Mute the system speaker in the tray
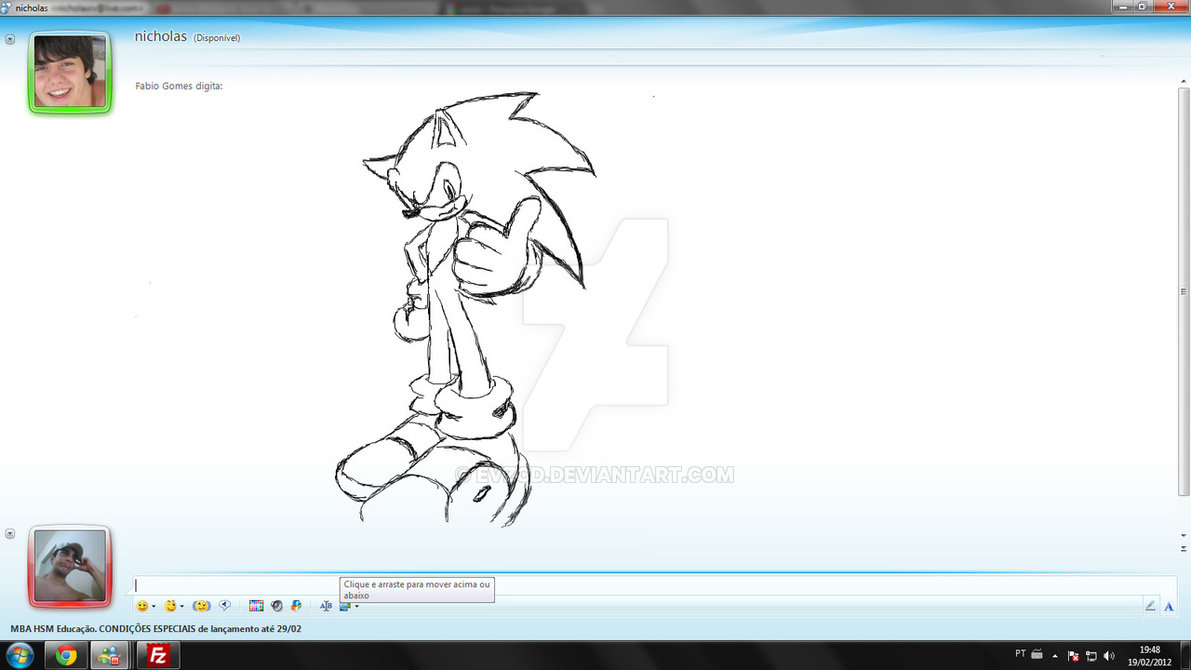The image size is (1191, 670). [x=1109, y=656]
